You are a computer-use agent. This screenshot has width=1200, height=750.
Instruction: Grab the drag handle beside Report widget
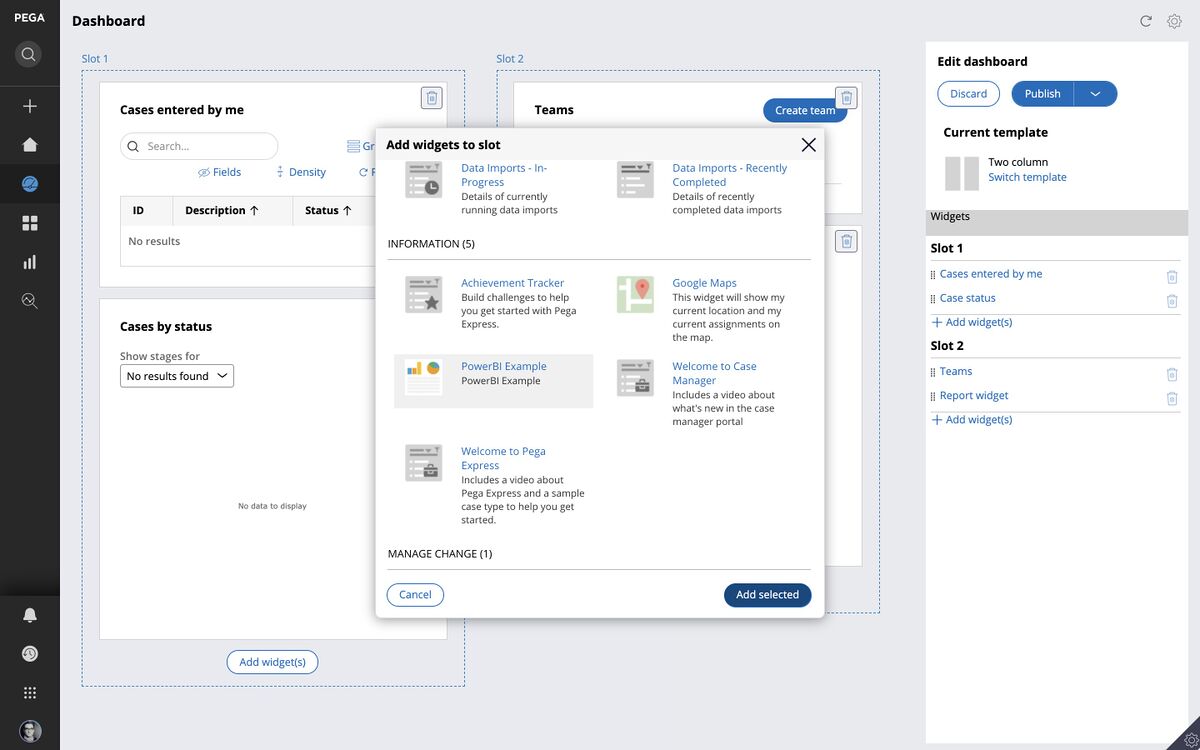(933, 396)
